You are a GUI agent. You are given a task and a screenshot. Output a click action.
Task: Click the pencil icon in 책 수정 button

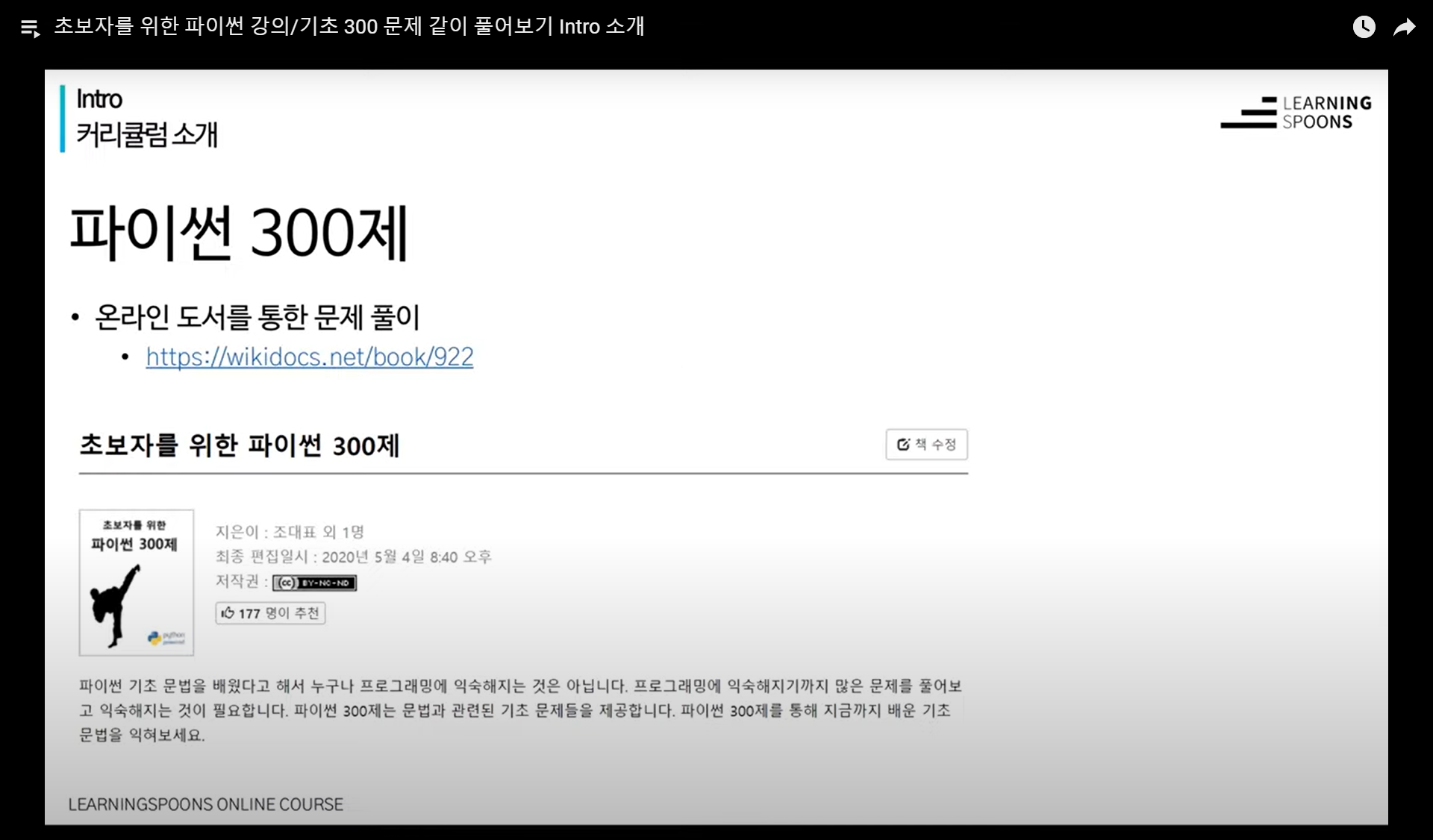[903, 445]
